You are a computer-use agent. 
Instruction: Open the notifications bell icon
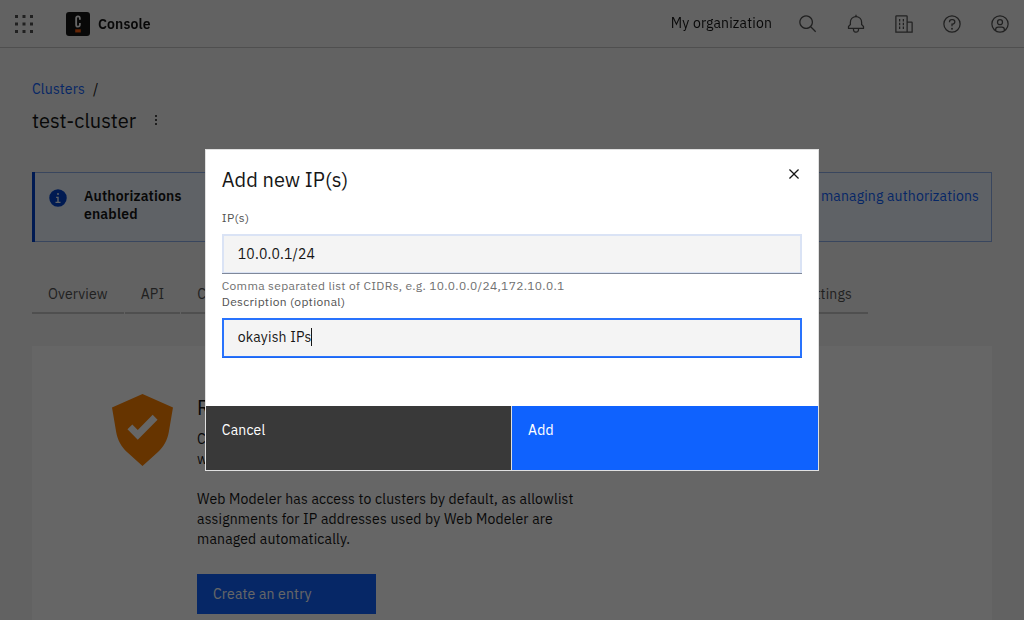click(855, 23)
